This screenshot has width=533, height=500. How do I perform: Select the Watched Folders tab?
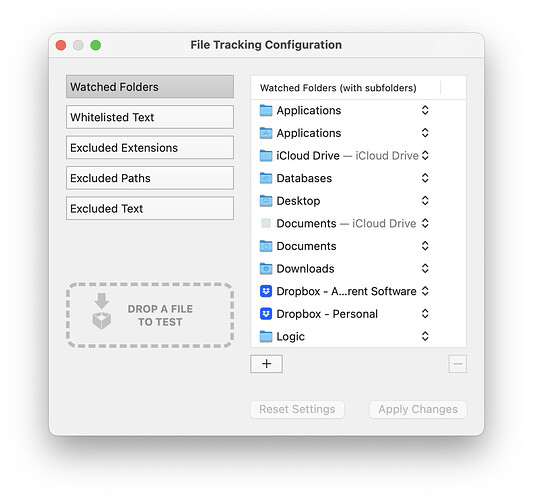click(x=150, y=87)
